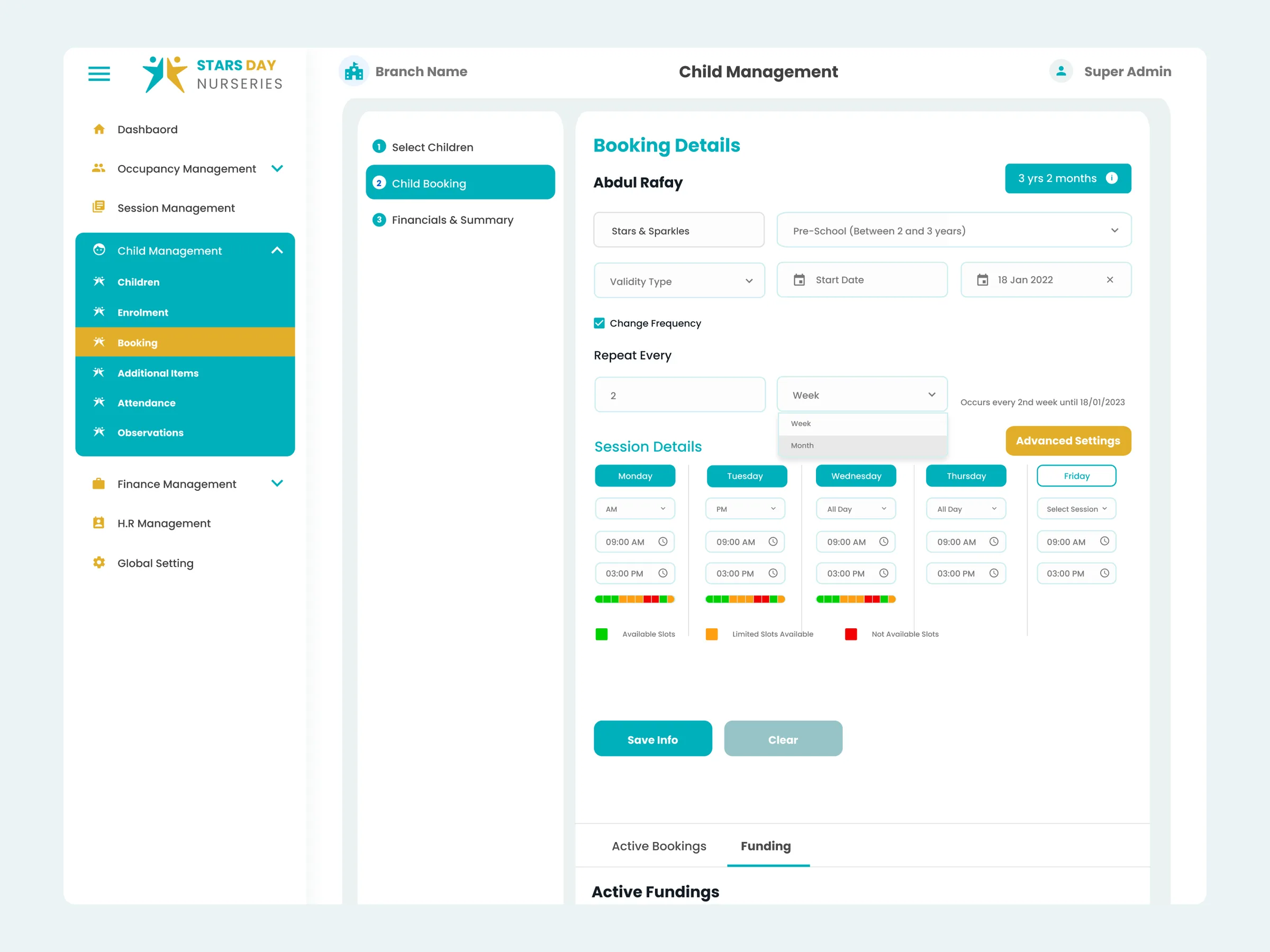
Task: Uncheck the Change Frequency checkbox
Action: coord(599,323)
